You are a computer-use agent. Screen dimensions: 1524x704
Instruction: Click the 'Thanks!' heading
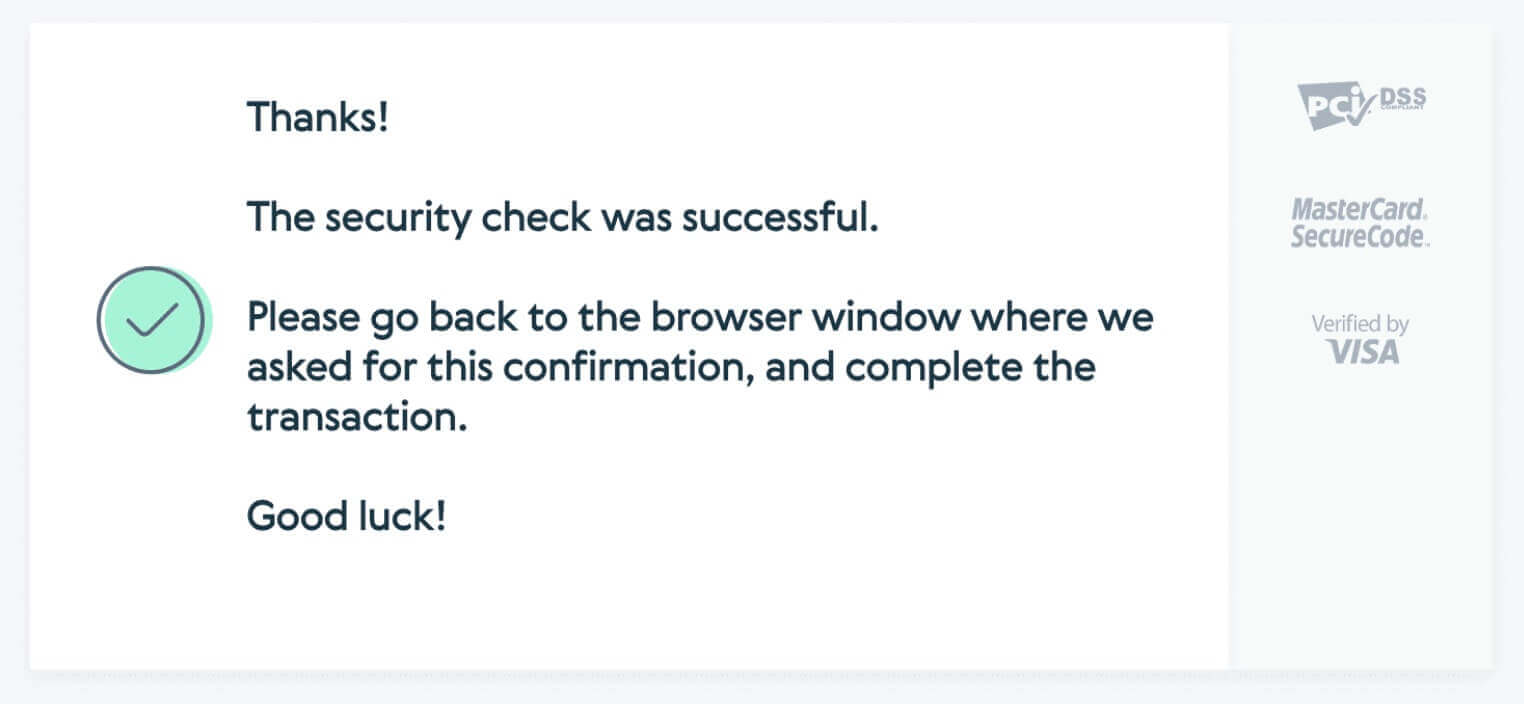317,118
